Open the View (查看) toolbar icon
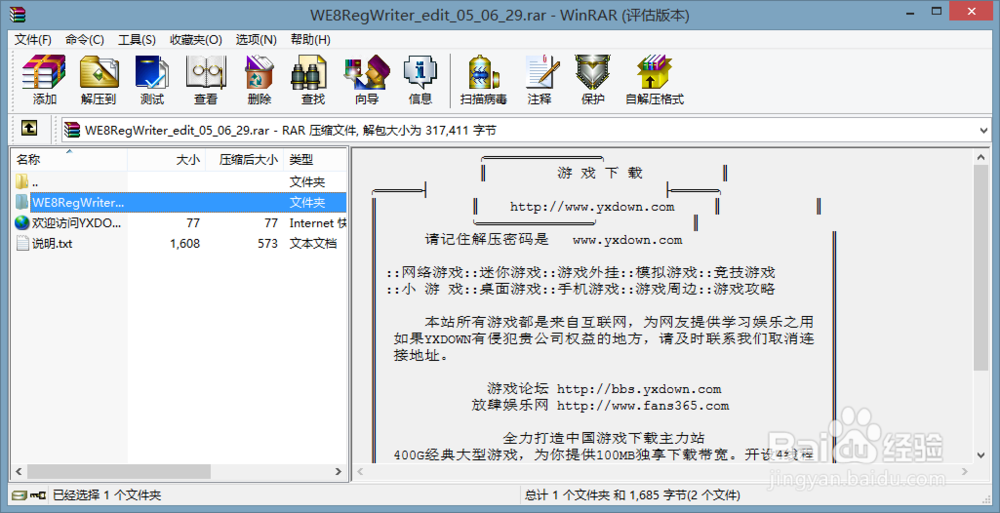Image resolution: width=1000 pixels, height=513 pixels. 205,80
